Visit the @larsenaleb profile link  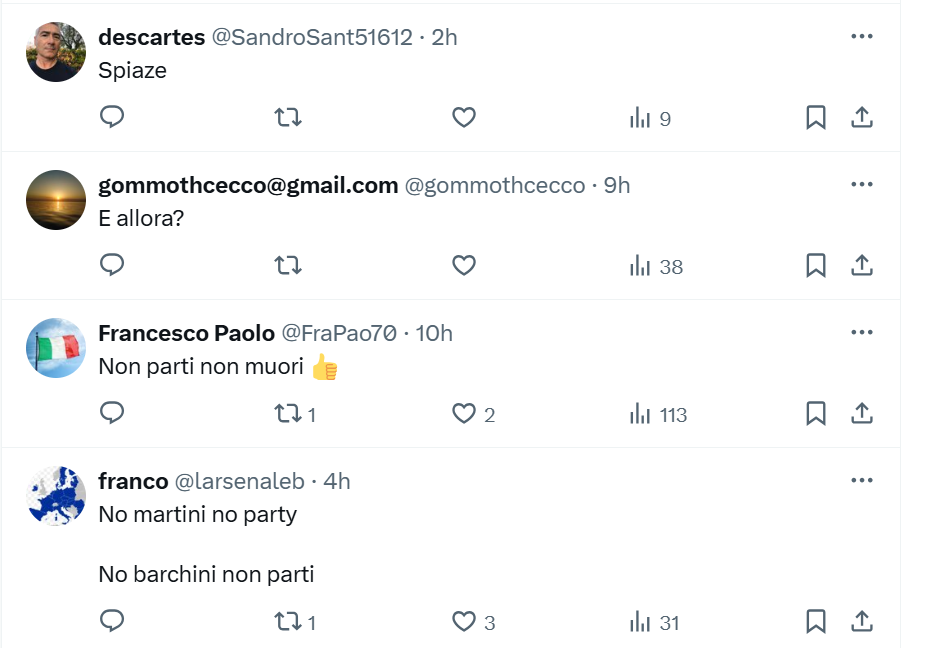pos(239,481)
